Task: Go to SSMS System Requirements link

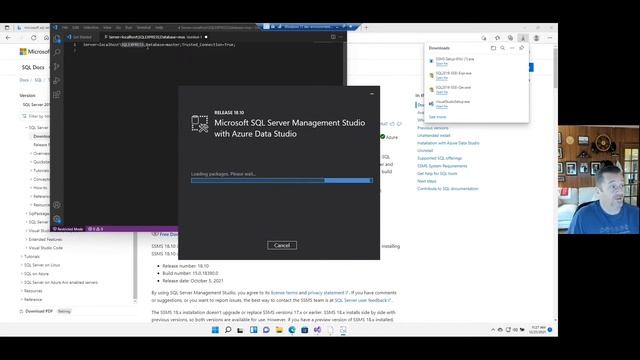Action: tap(442, 166)
